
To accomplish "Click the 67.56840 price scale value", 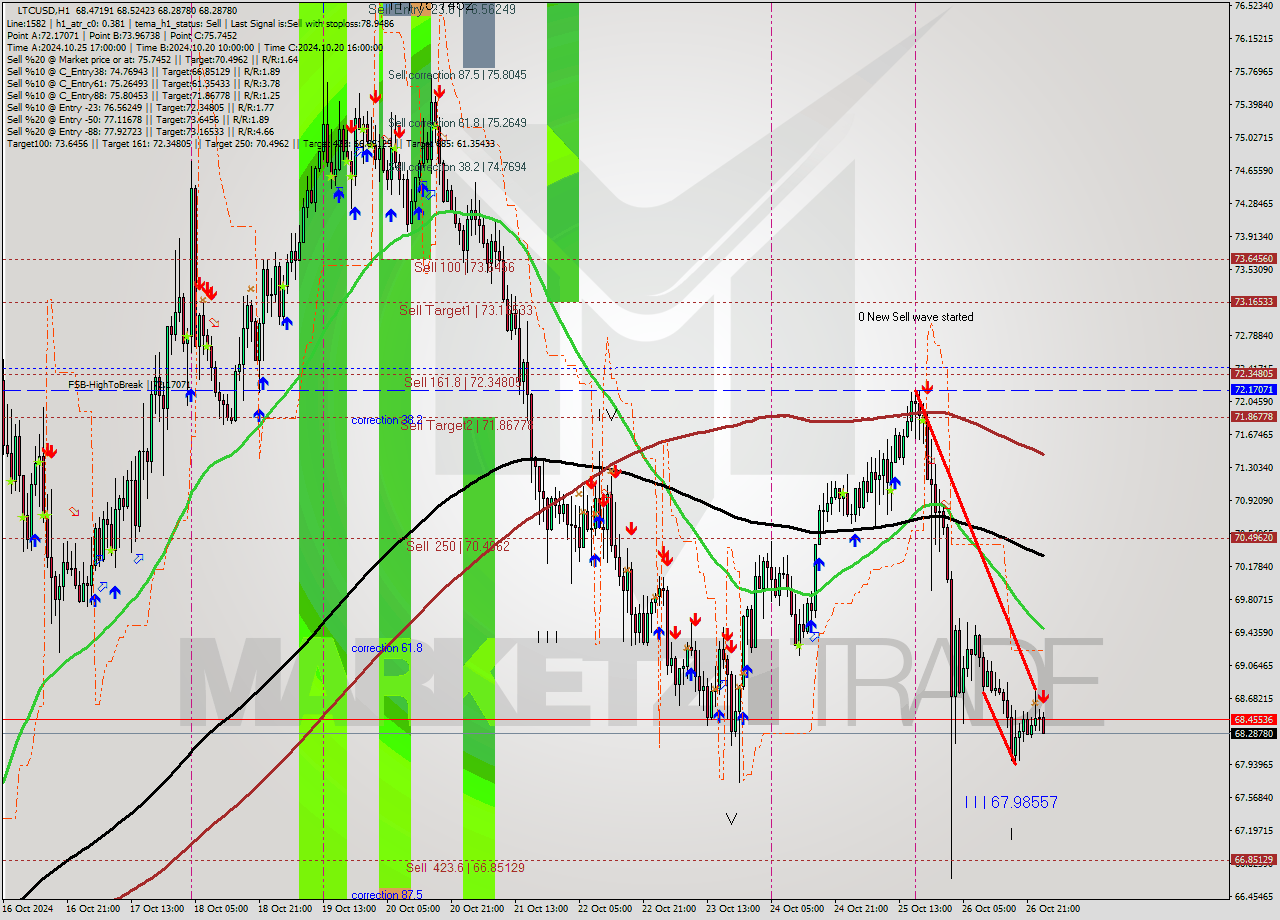I will coord(1253,797).
